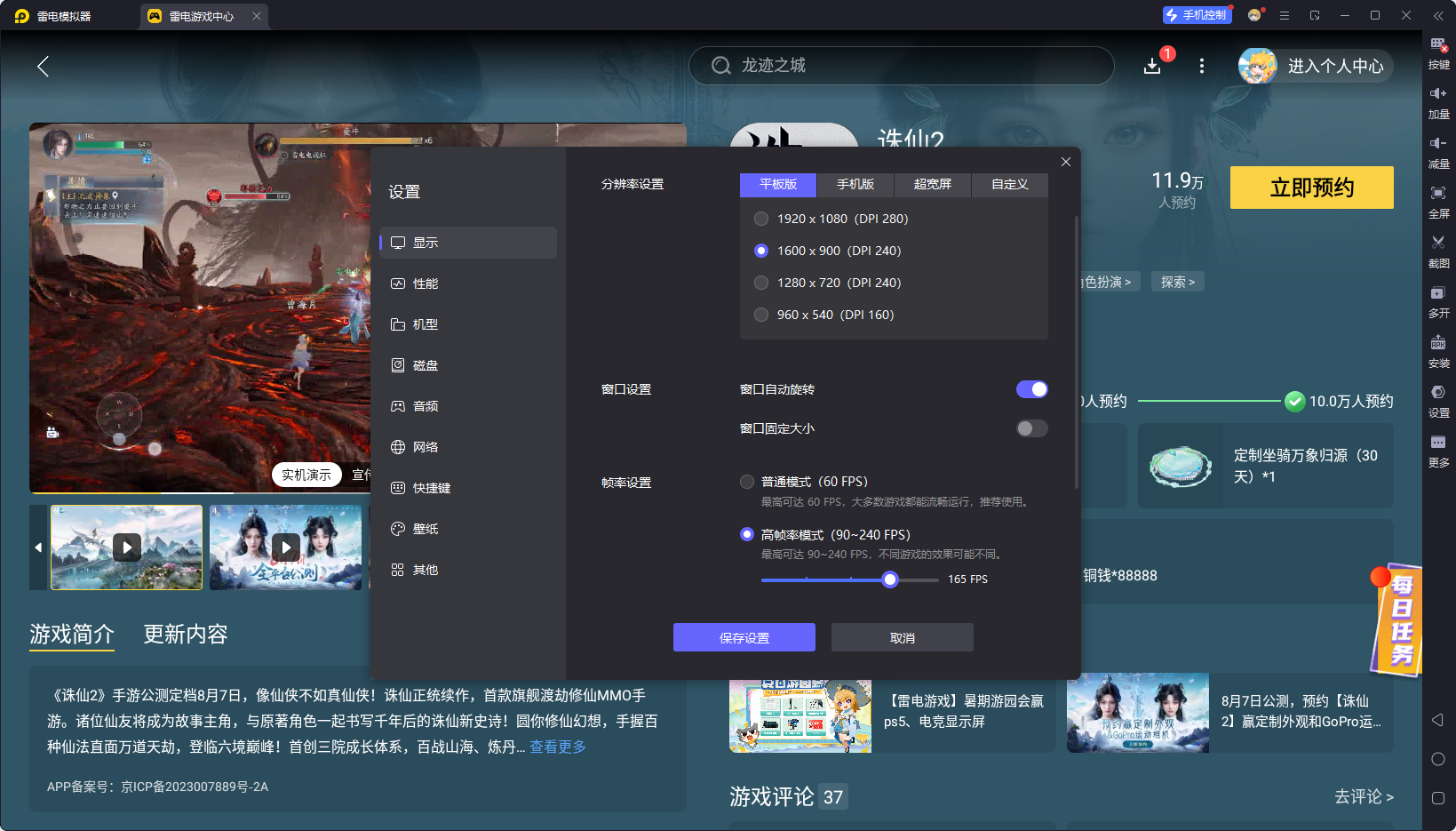
Task: Open the 性能 settings category
Action: (425, 283)
